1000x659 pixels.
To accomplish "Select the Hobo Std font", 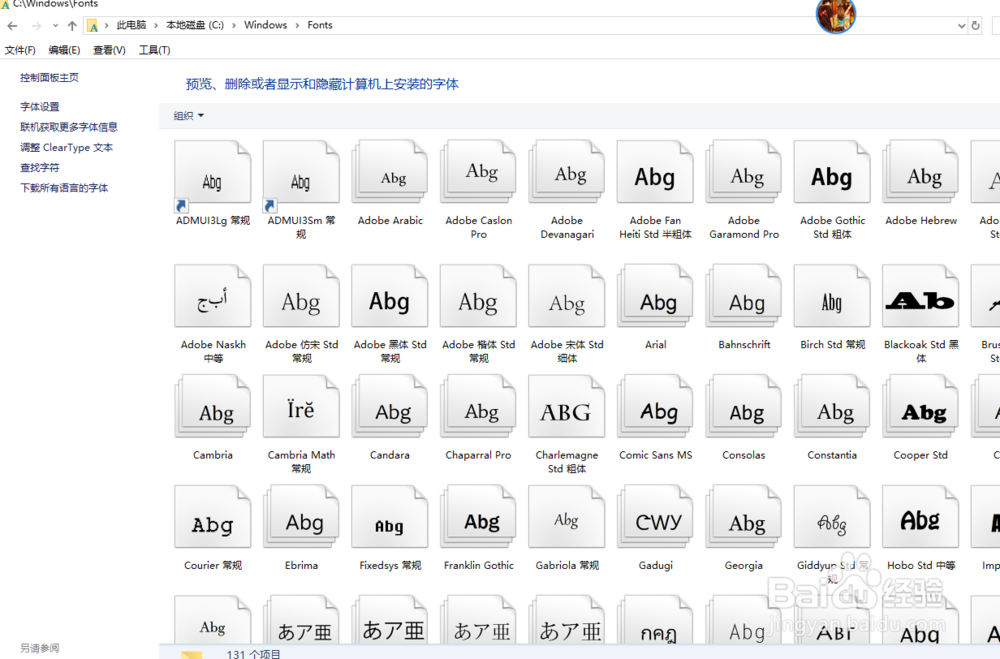I will (x=921, y=517).
